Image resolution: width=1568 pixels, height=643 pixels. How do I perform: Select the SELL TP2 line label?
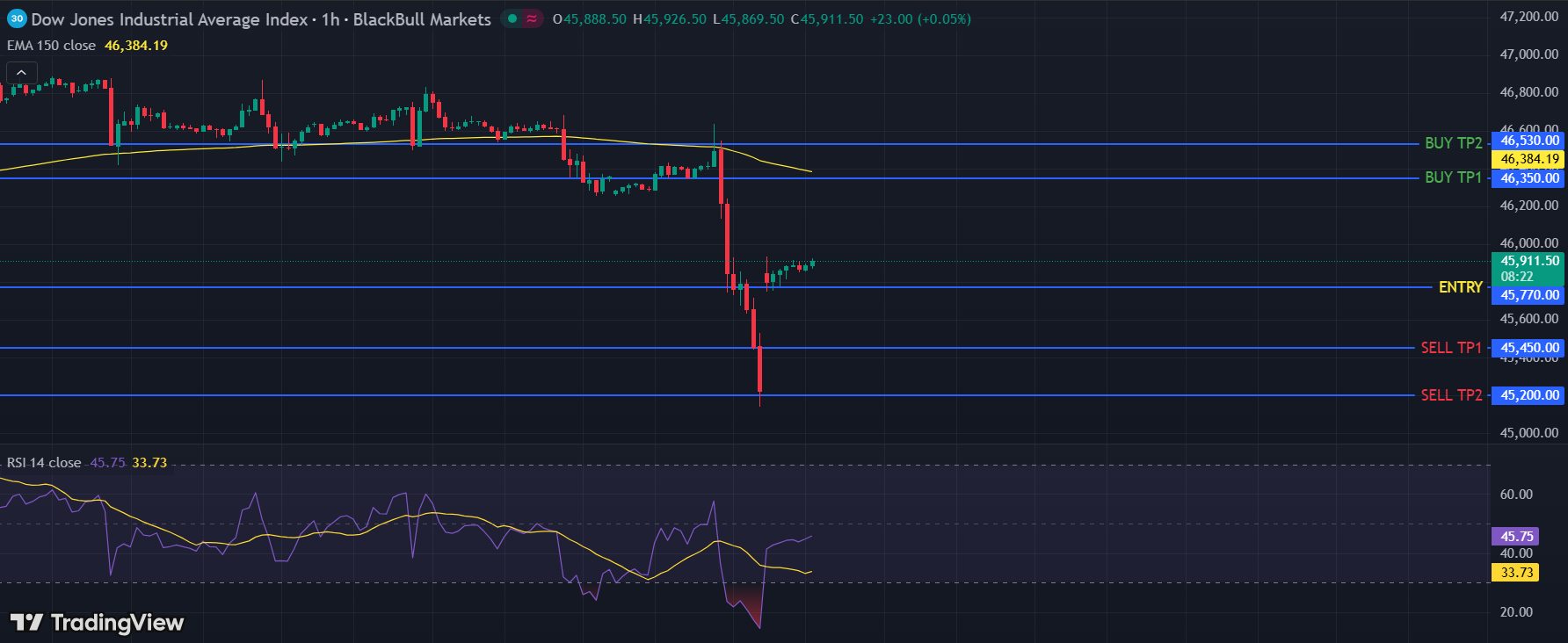1451,395
